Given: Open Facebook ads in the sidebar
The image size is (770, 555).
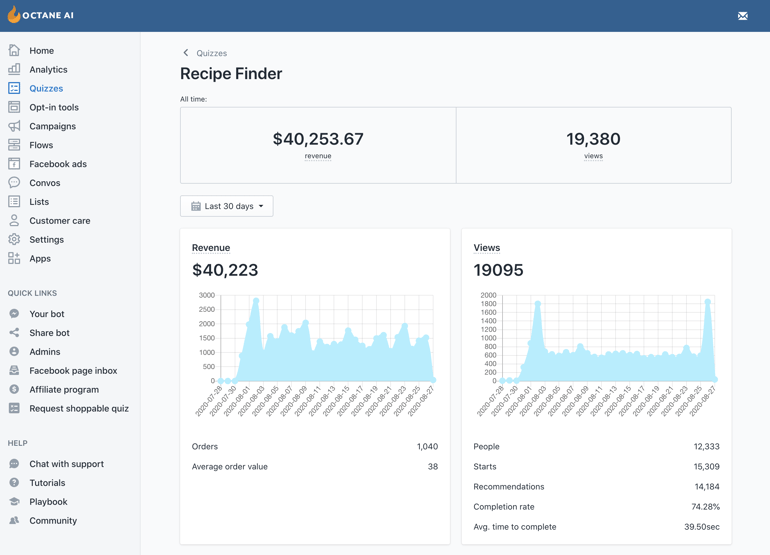Looking at the screenshot, I should click(x=58, y=164).
